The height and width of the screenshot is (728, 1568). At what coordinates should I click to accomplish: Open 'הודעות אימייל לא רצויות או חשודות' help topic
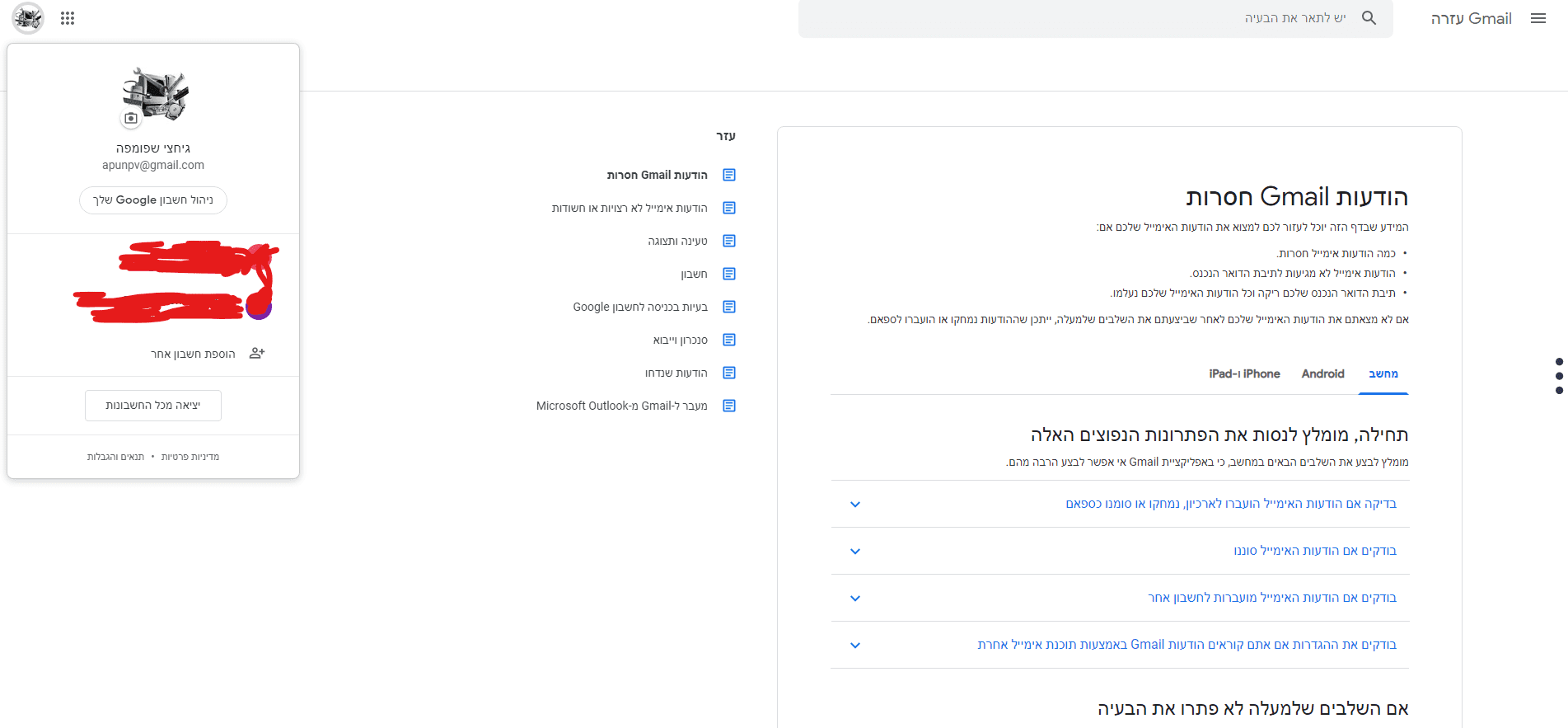click(x=630, y=208)
